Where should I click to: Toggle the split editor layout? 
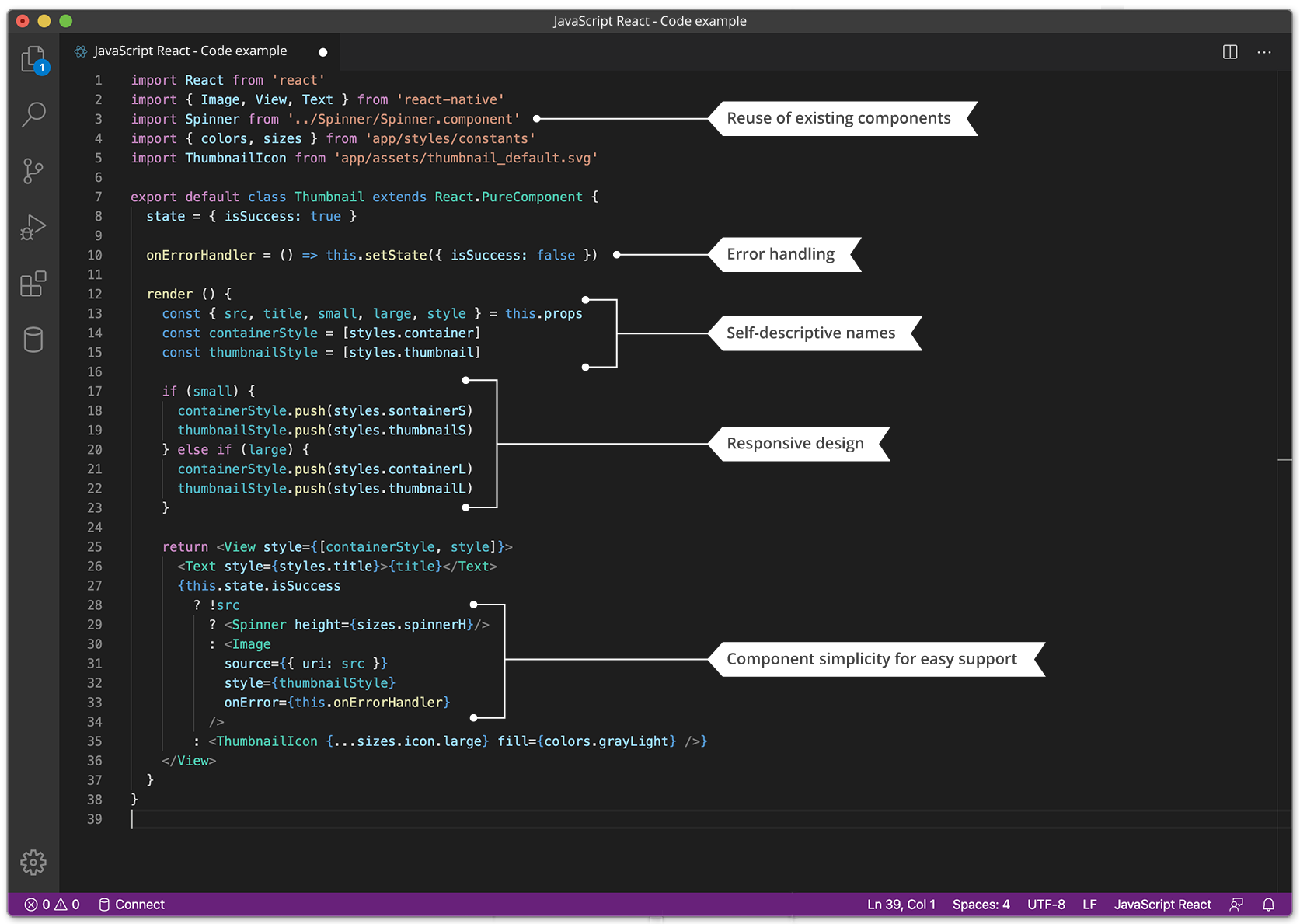pyautogui.click(x=1229, y=51)
